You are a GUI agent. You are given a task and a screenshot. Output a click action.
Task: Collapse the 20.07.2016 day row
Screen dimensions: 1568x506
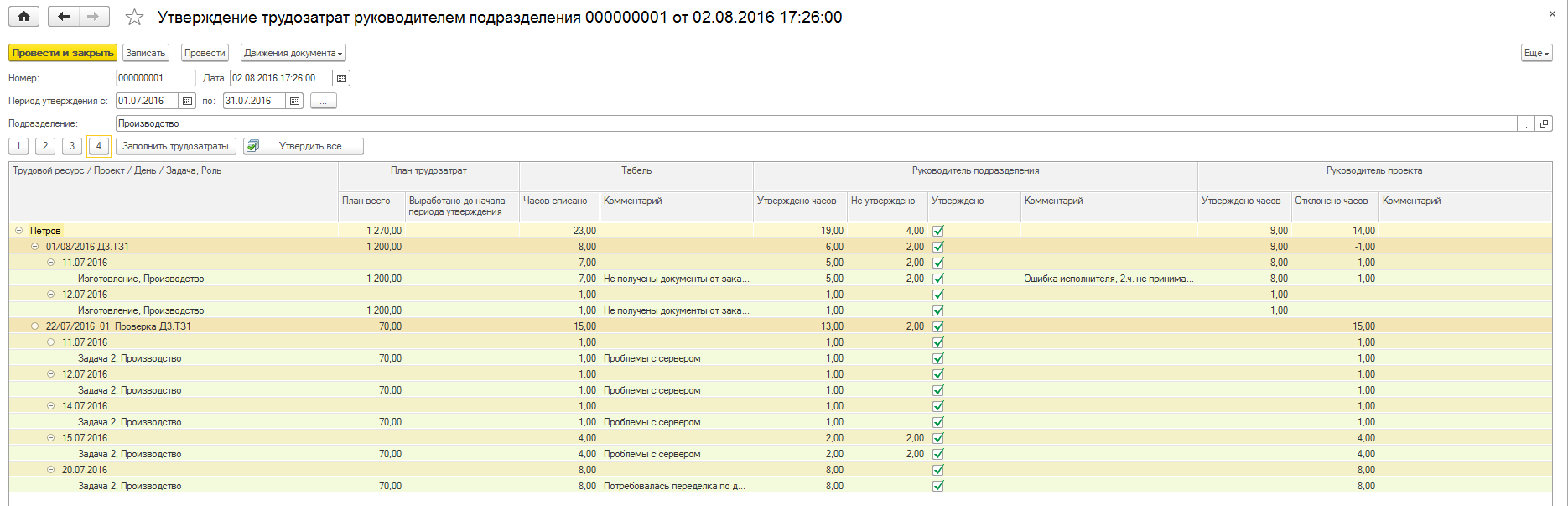(50, 470)
